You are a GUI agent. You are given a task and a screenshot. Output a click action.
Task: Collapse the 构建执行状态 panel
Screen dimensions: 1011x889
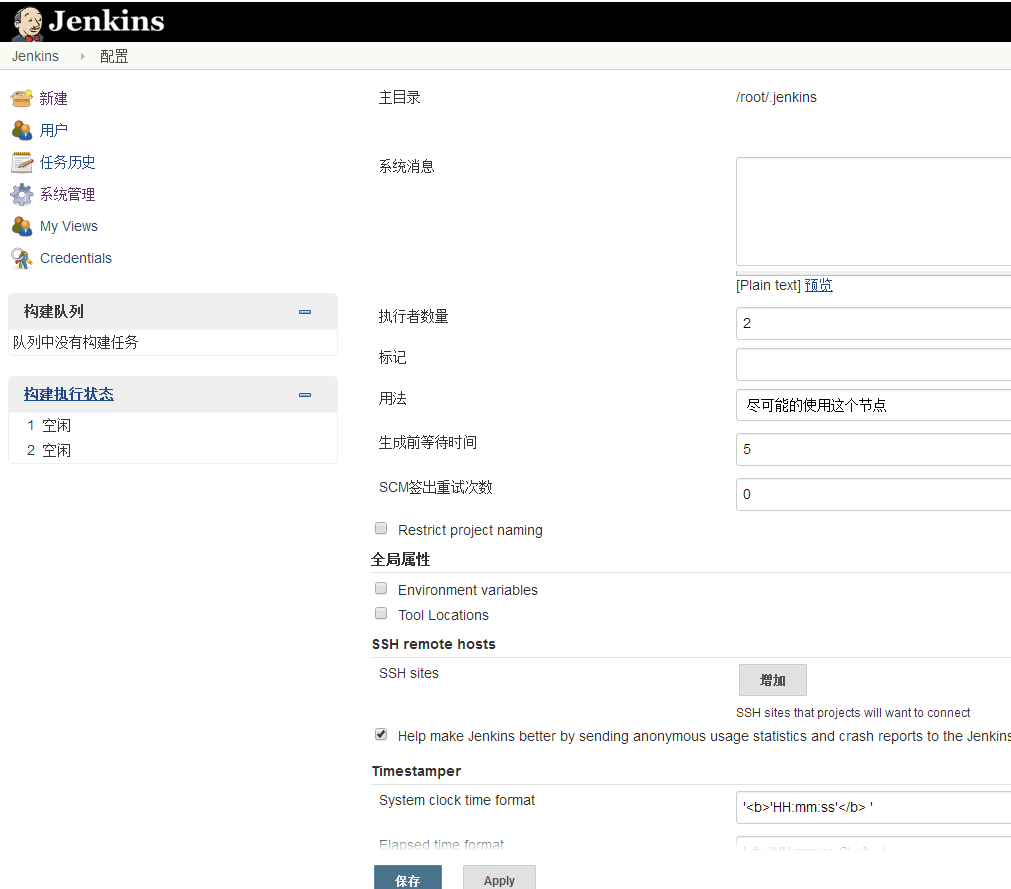305,395
